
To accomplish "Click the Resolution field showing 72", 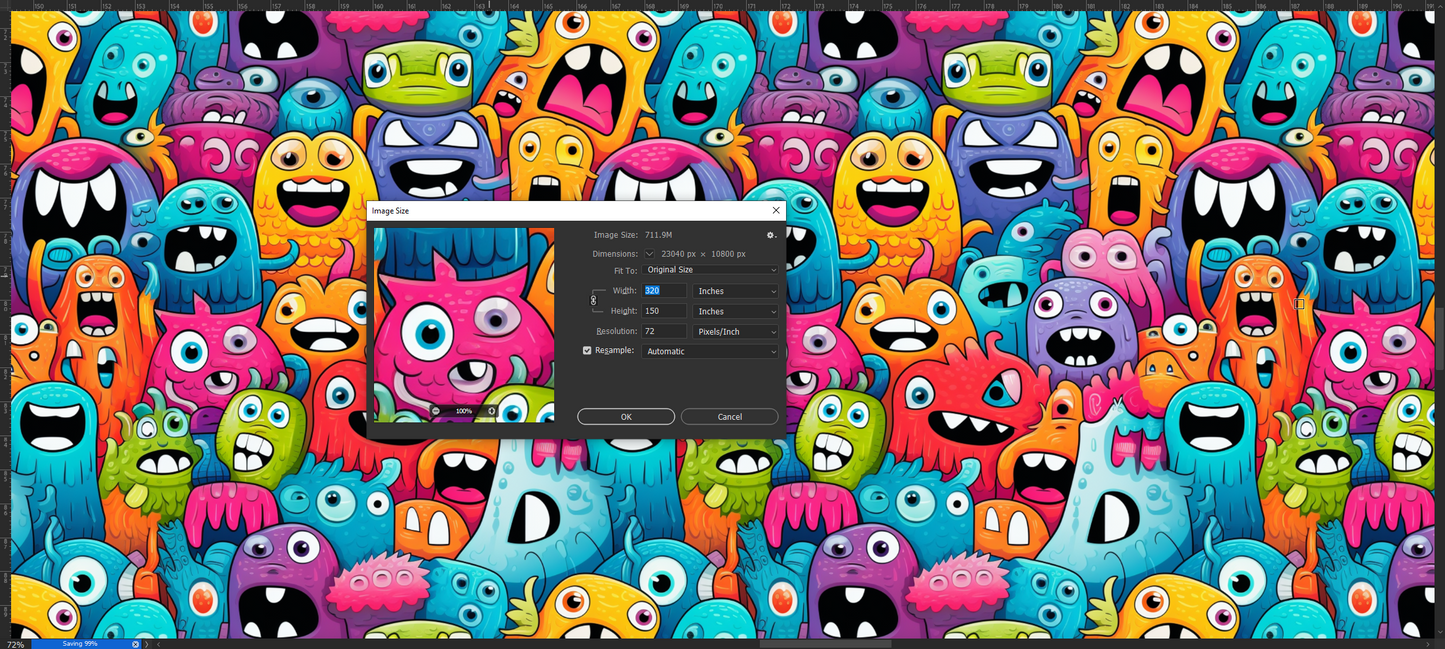I will pos(662,331).
